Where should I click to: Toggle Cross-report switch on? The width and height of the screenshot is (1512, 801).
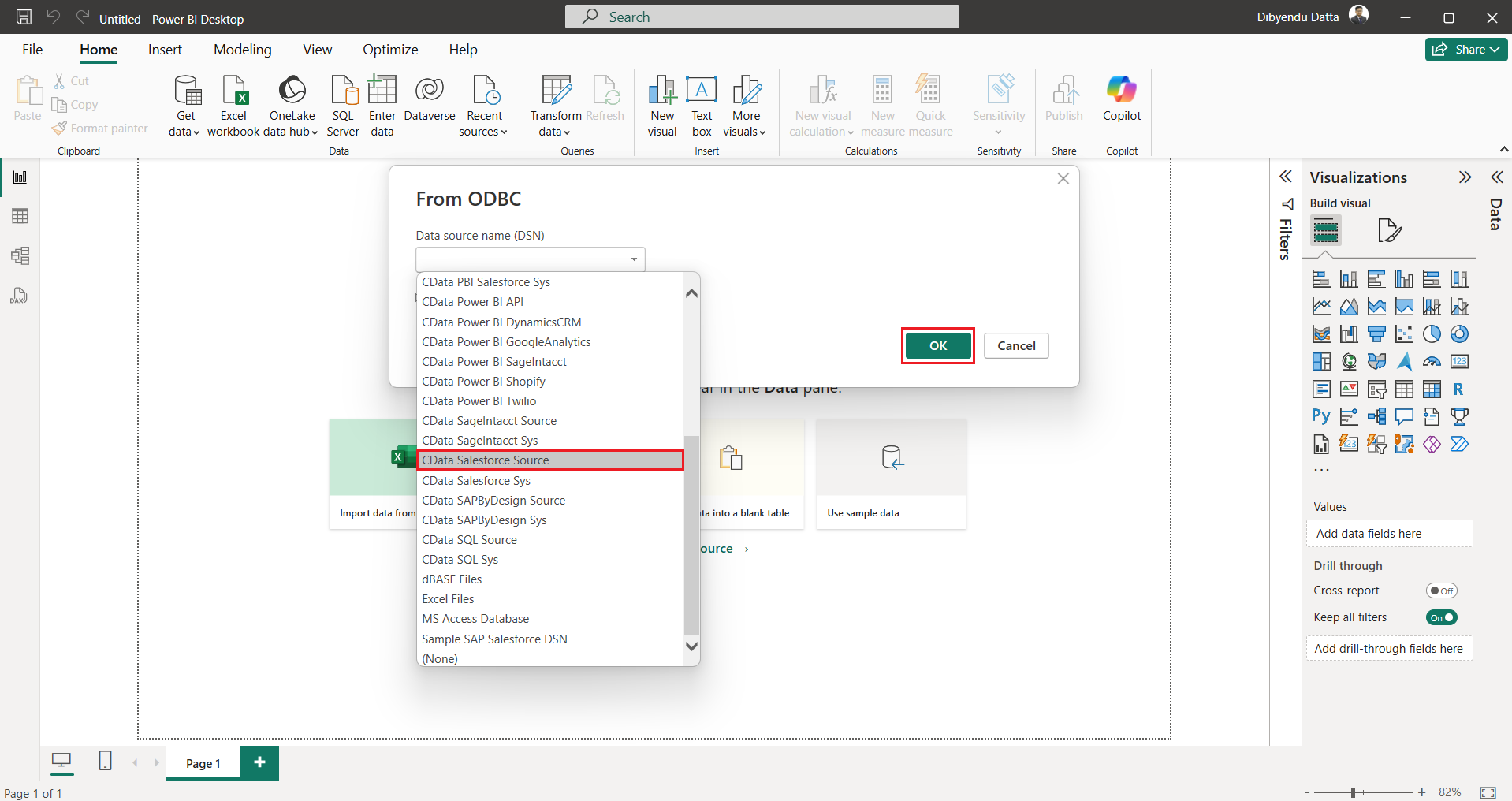[x=1441, y=591]
